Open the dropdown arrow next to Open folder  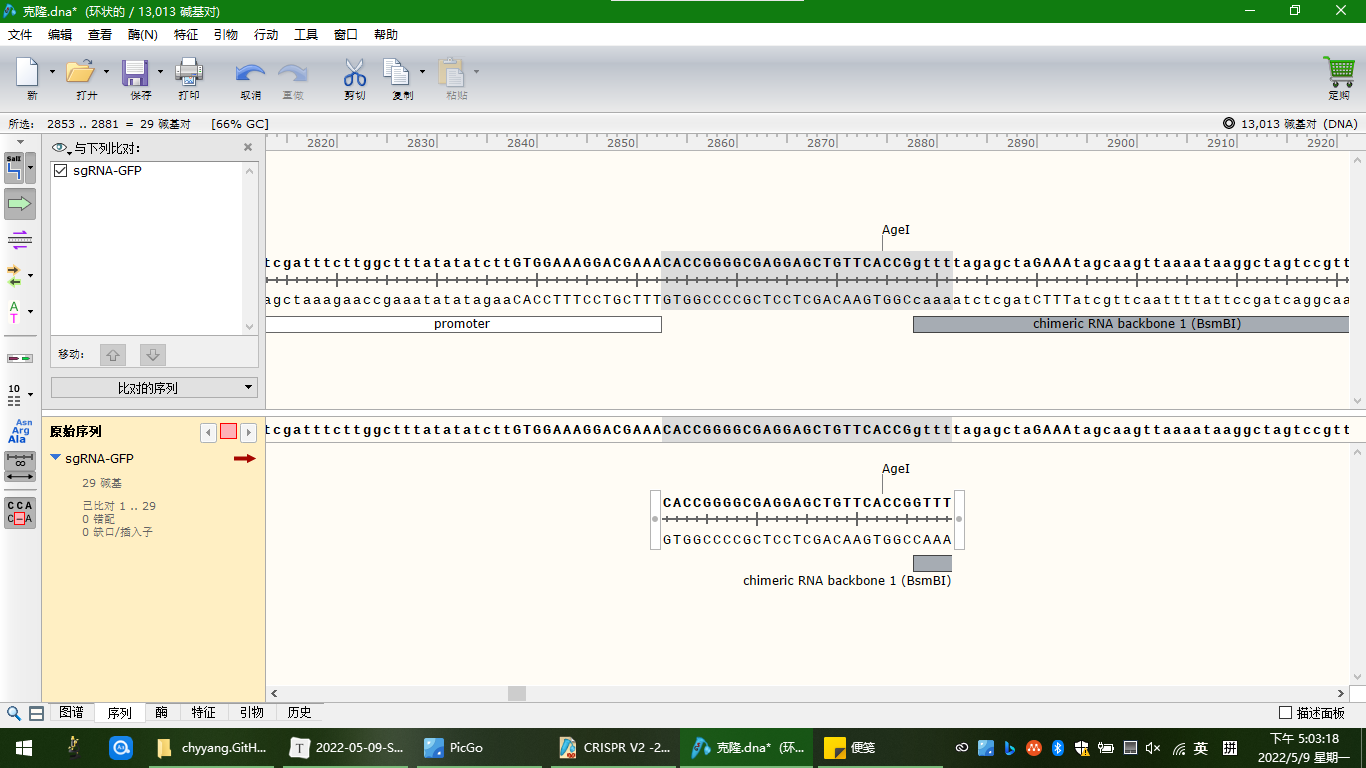(106, 72)
